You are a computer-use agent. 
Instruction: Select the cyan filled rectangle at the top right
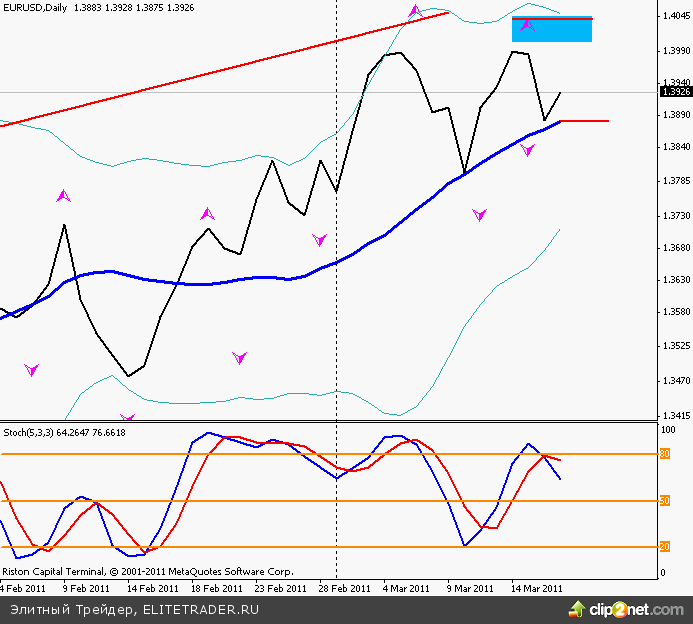[x=552, y=30]
